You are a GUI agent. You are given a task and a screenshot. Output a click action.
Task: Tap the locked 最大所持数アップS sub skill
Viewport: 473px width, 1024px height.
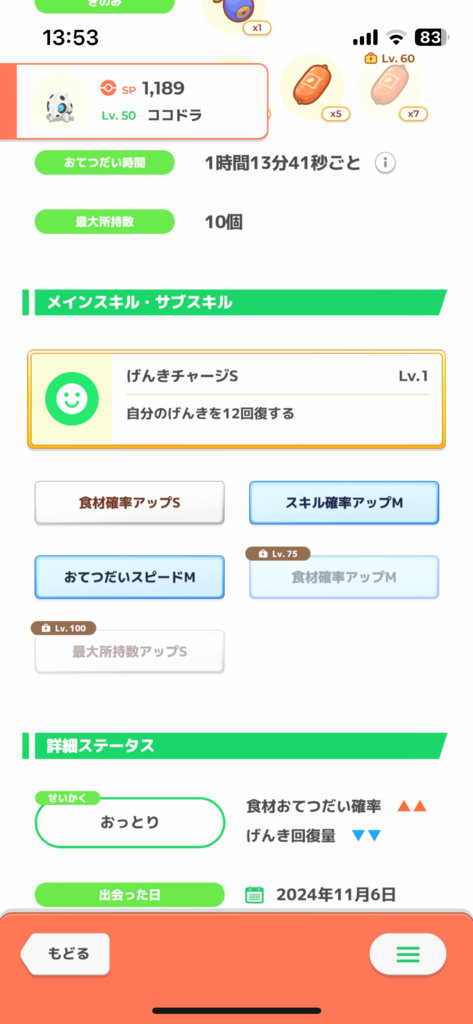tap(129, 652)
